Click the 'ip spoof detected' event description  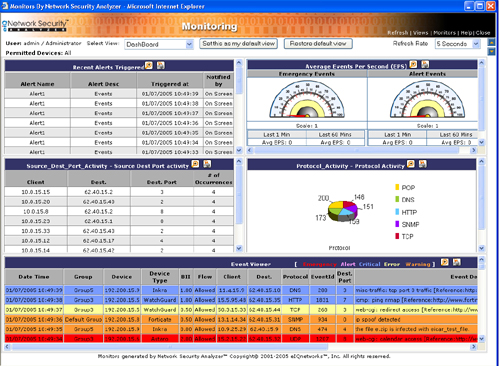378,319
